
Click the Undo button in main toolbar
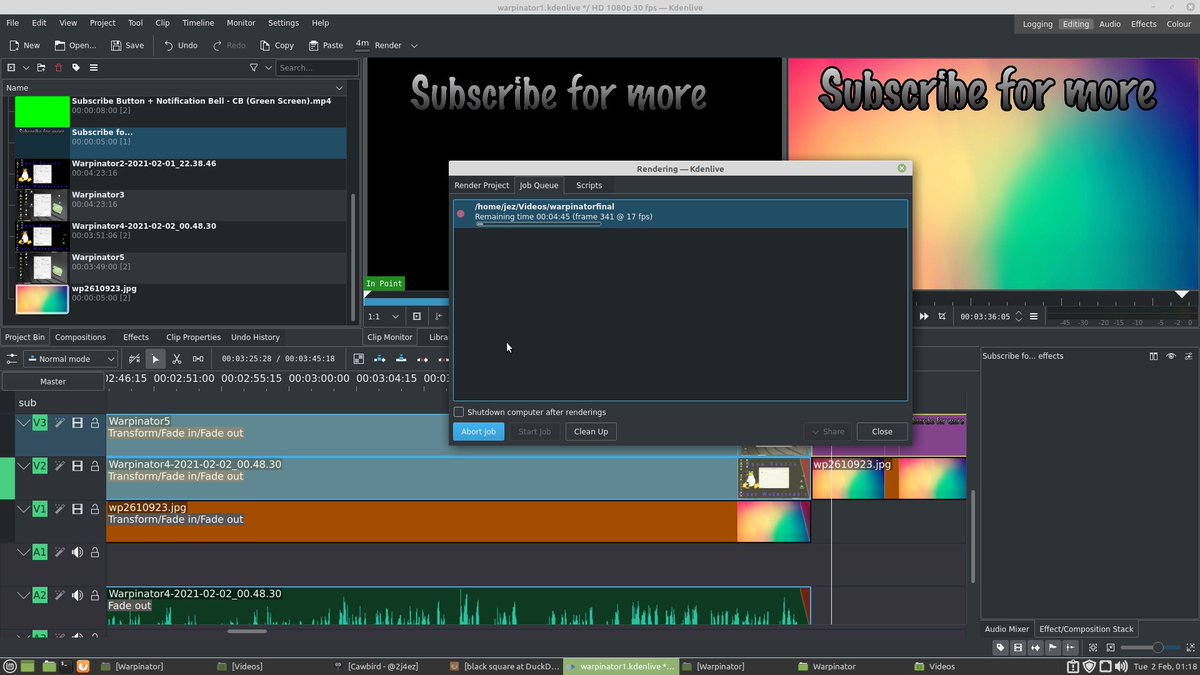[180, 45]
